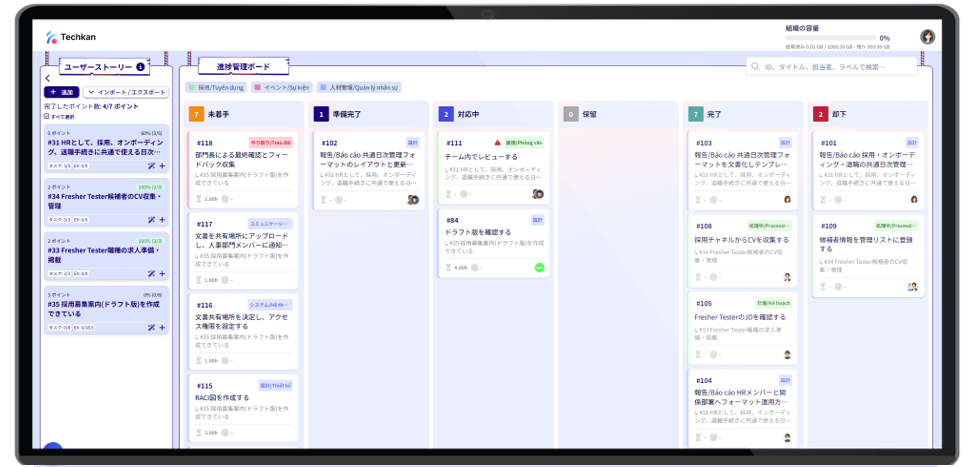970x467 pixels.
Task: Click 保留 column header
Action: [x=617, y=114]
